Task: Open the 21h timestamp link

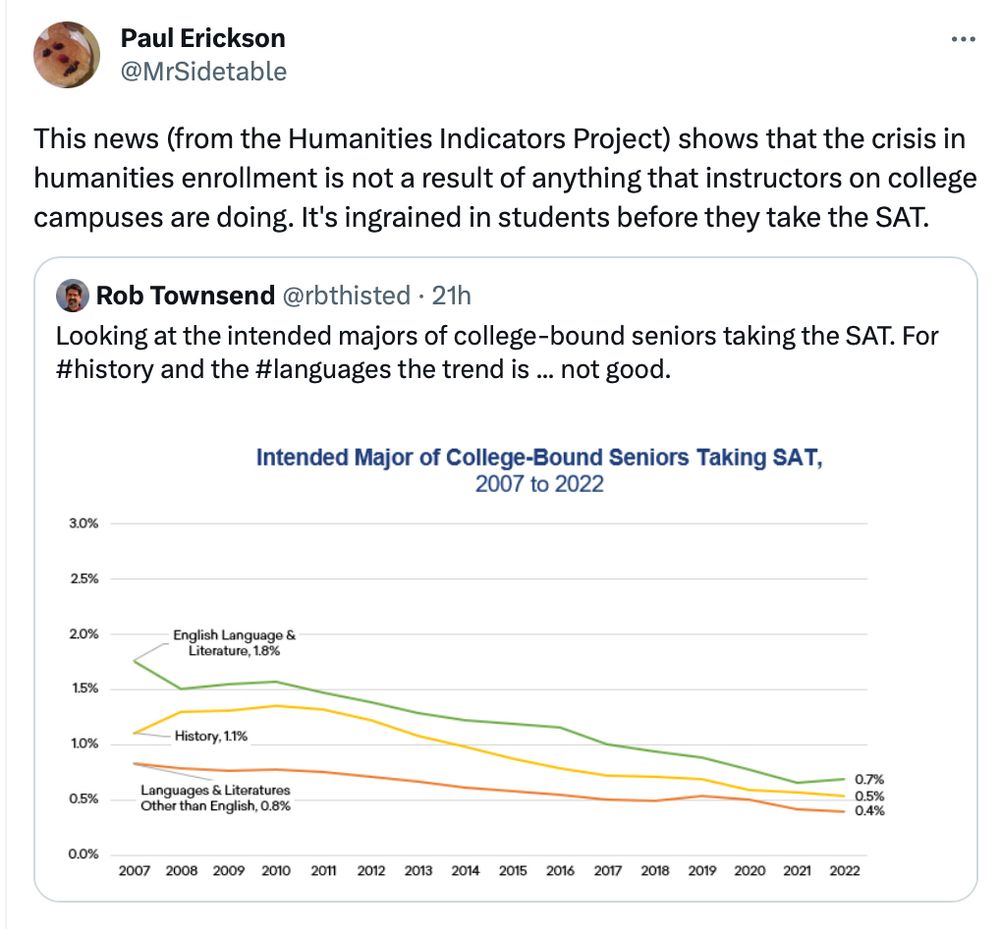Action: coord(451,295)
